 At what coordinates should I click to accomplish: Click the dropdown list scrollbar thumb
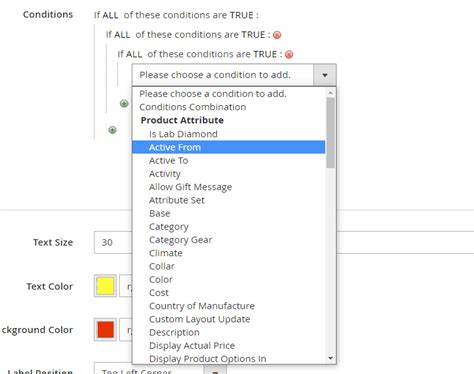(330, 133)
